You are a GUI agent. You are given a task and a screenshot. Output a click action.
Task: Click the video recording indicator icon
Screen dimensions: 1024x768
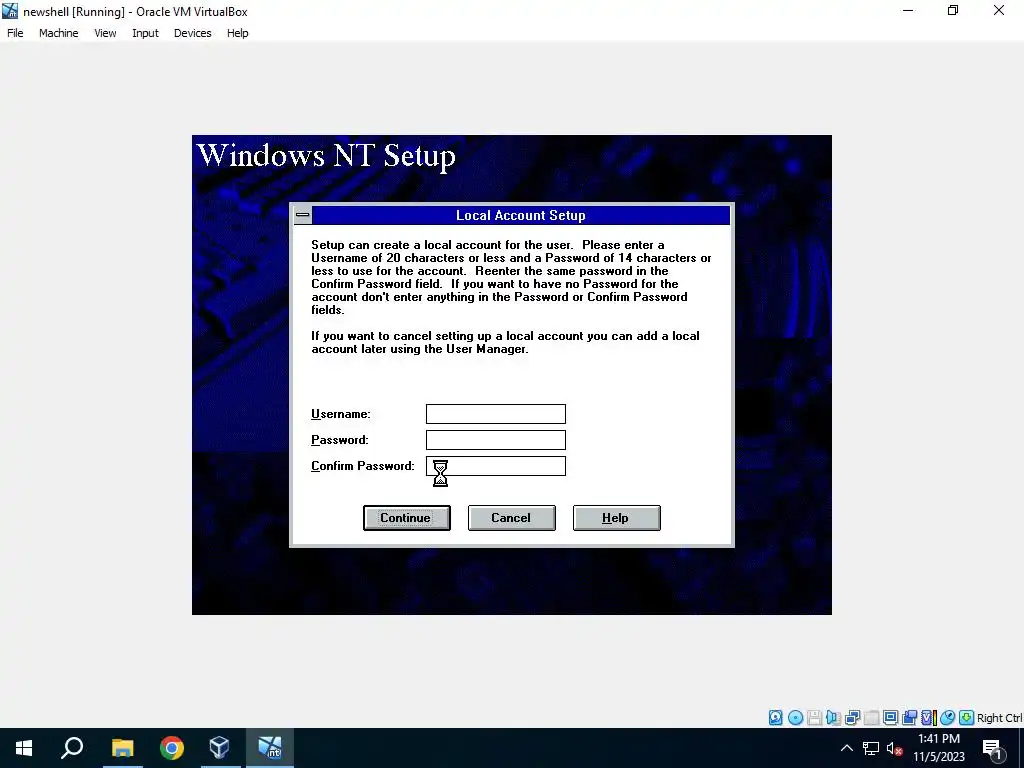click(x=909, y=718)
